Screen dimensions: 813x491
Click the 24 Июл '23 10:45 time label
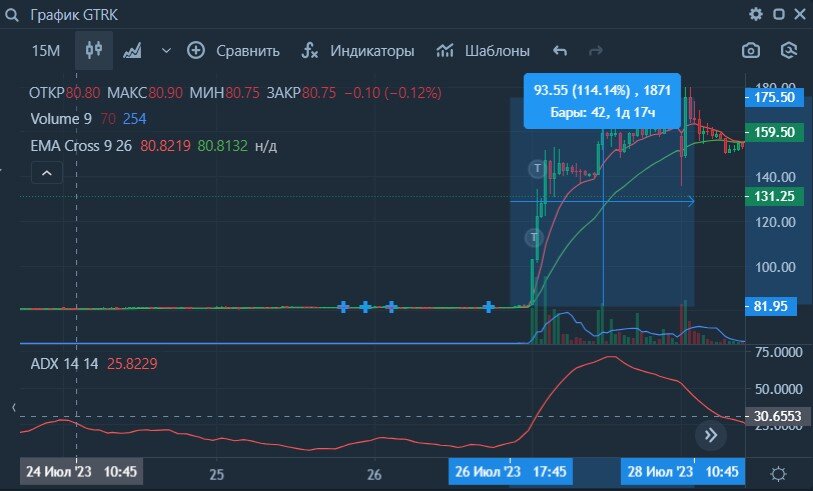(81, 472)
